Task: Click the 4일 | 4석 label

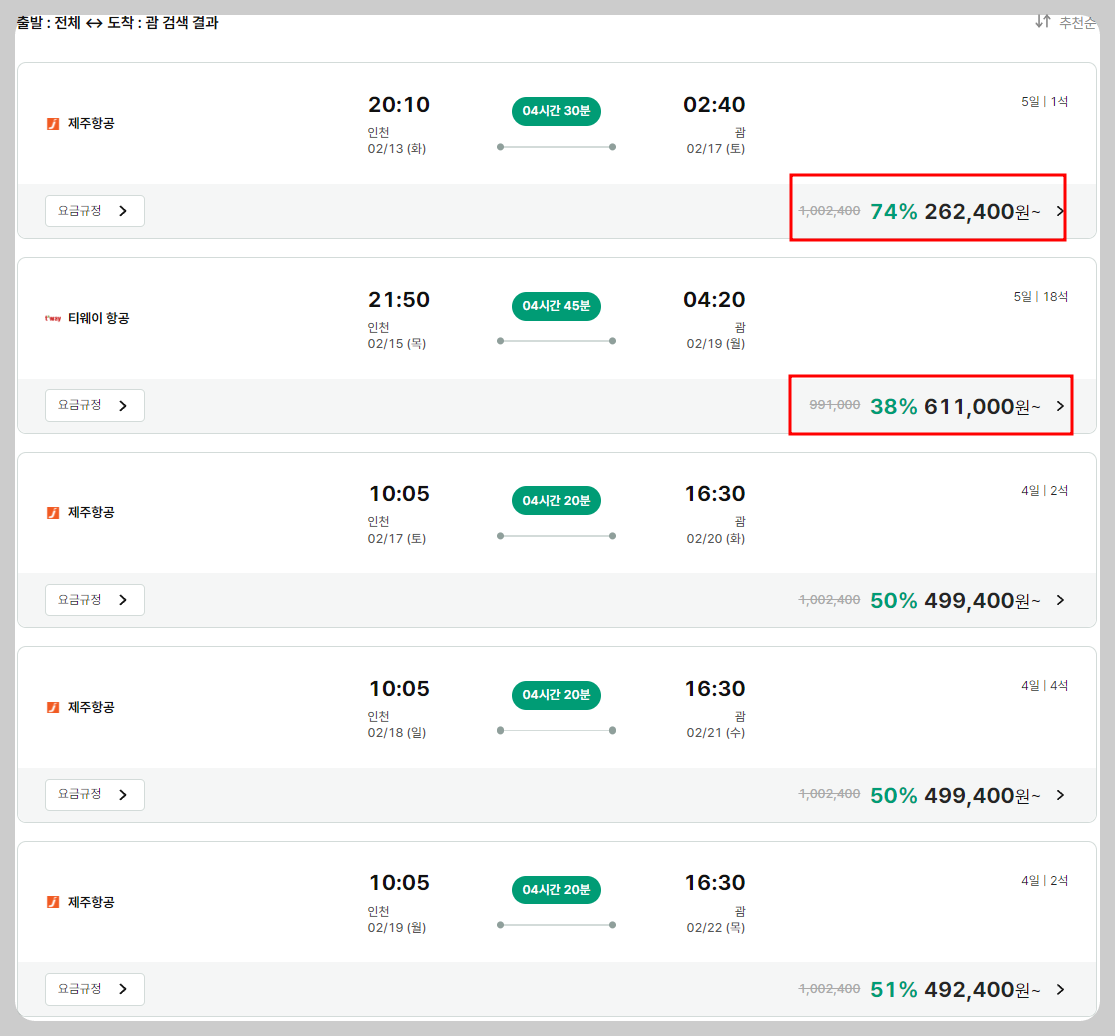Action: click(x=1045, y=685)
